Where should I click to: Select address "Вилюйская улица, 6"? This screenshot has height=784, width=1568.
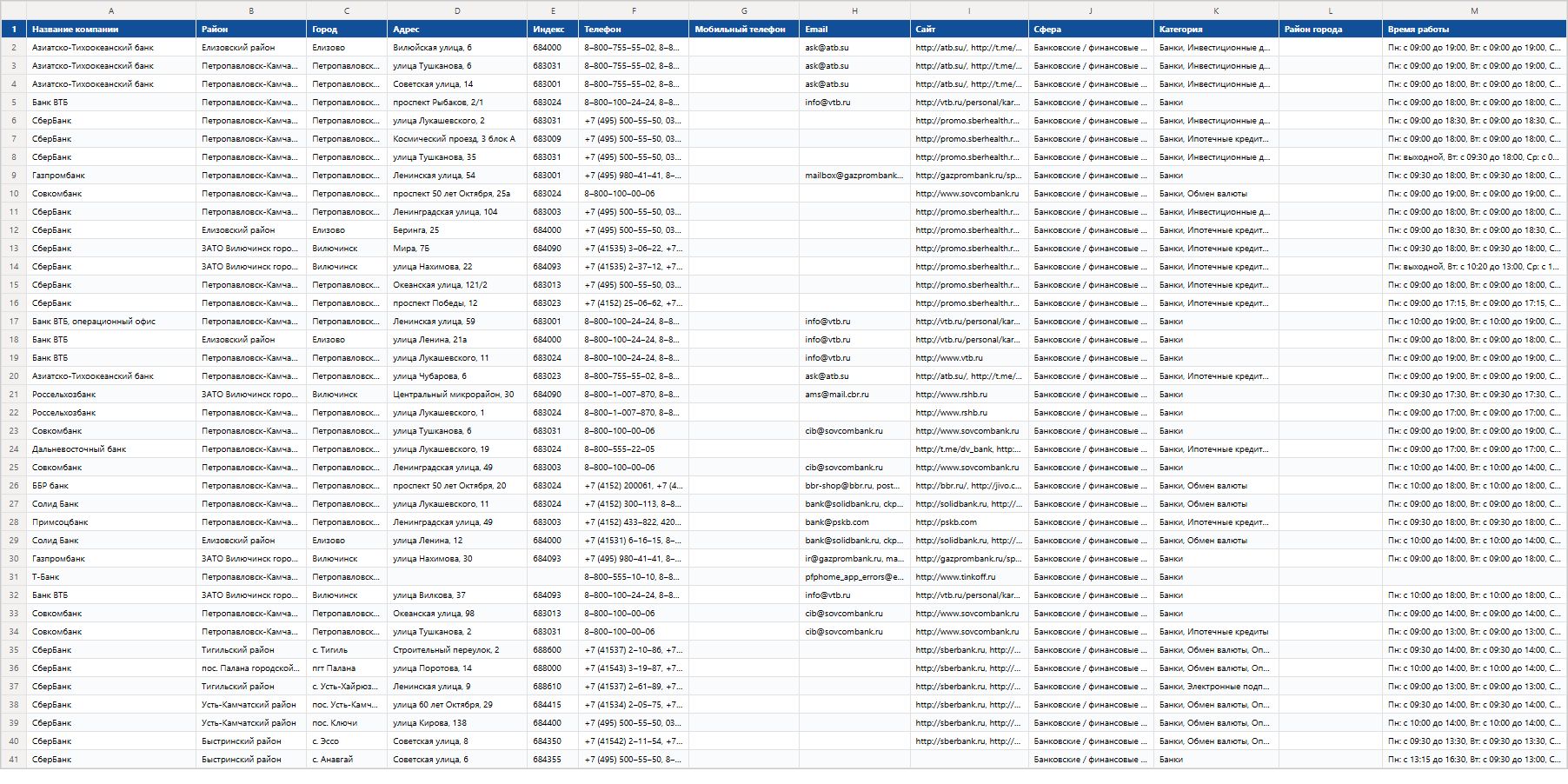457,48
